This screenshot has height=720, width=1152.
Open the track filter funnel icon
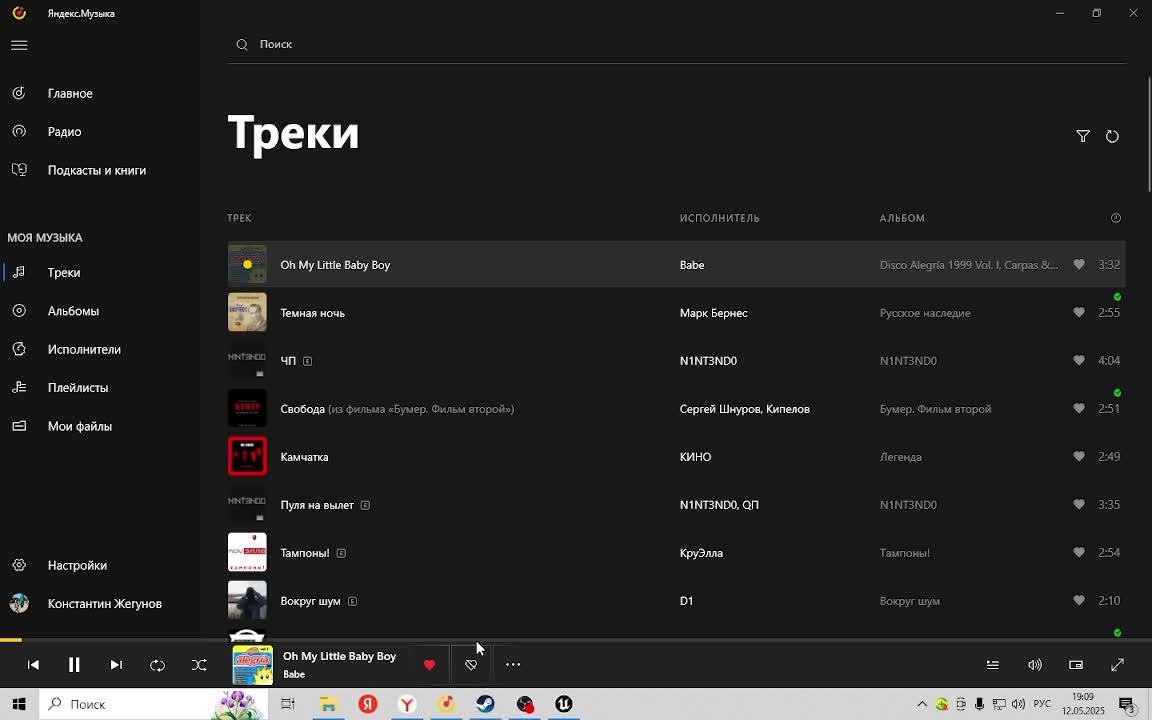pyautogui.click(x=1082, y=136)
